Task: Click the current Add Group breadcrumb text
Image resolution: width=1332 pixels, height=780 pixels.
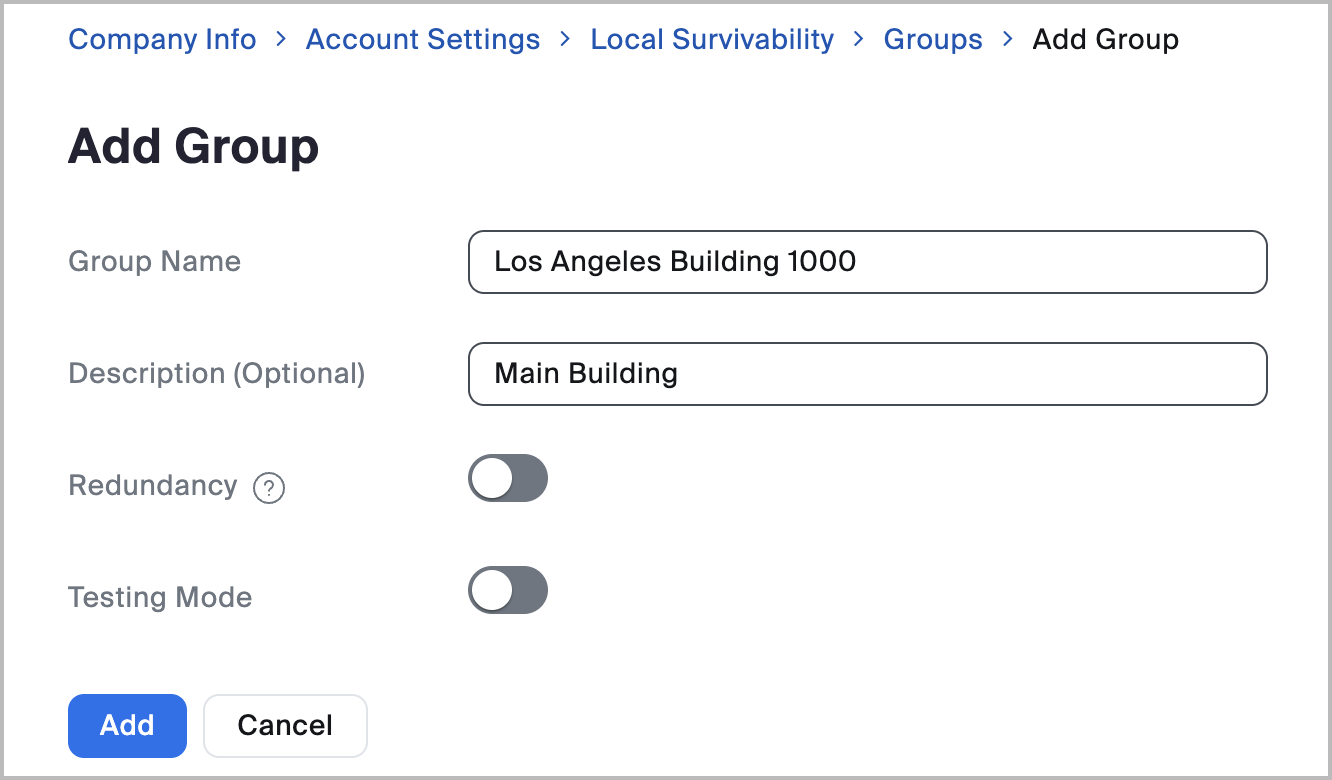Action: point(1105,40)
